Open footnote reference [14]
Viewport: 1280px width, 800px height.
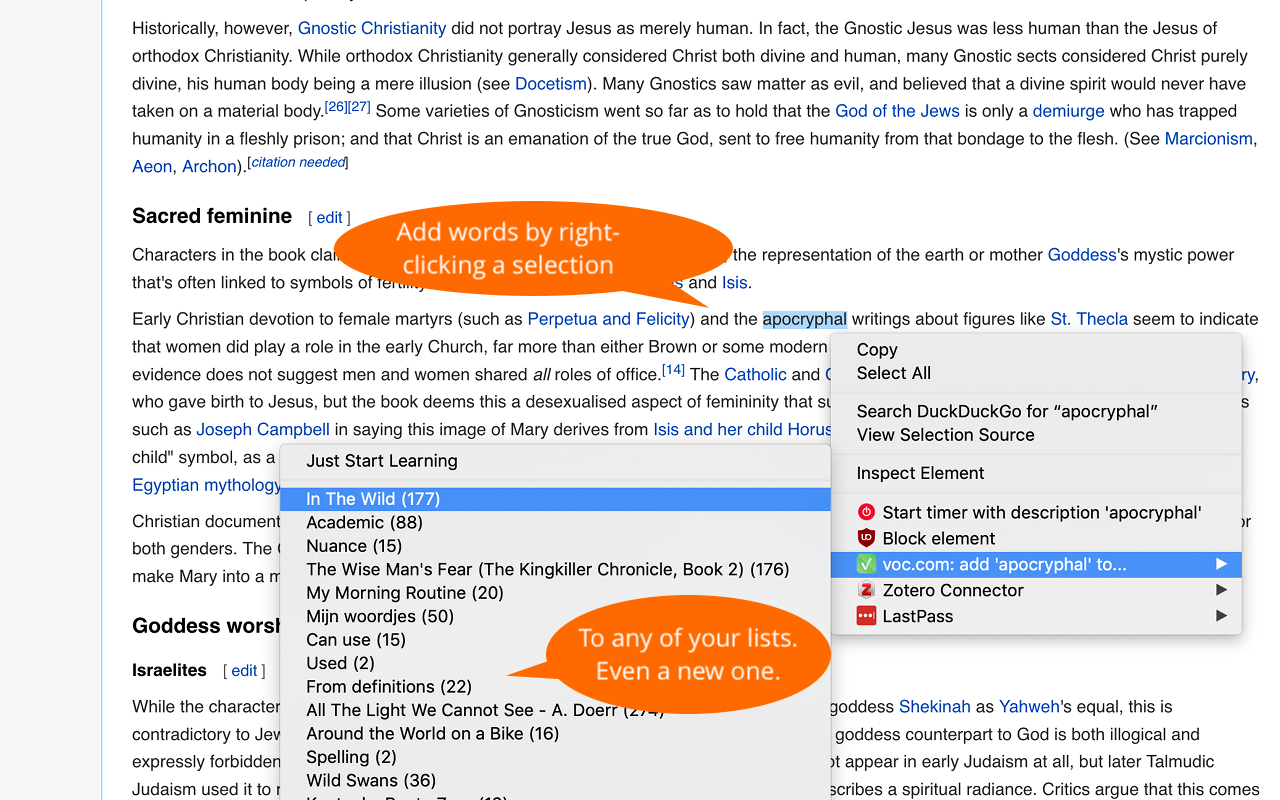(673, 370)
